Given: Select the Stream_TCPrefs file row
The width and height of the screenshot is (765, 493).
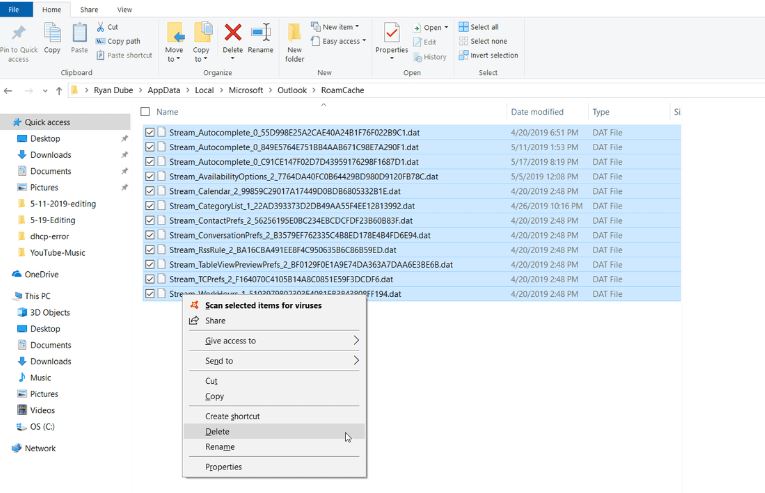Looking at the screenshot, I should [x=412, y=279].
